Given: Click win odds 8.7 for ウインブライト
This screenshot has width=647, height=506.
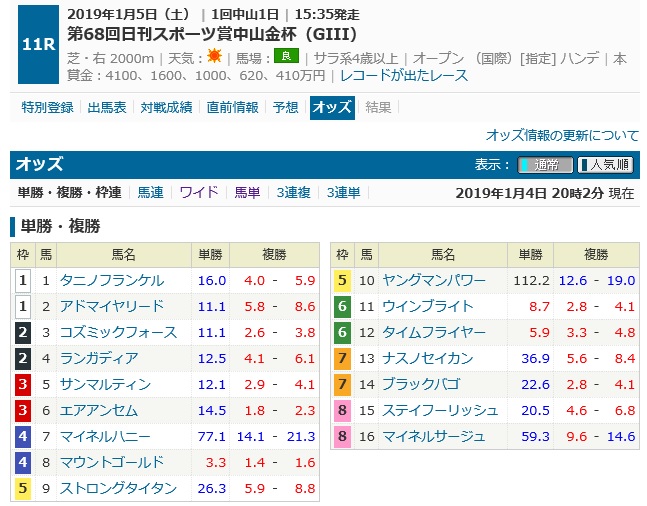Looking at the screenshot, I should click(539, 307).
